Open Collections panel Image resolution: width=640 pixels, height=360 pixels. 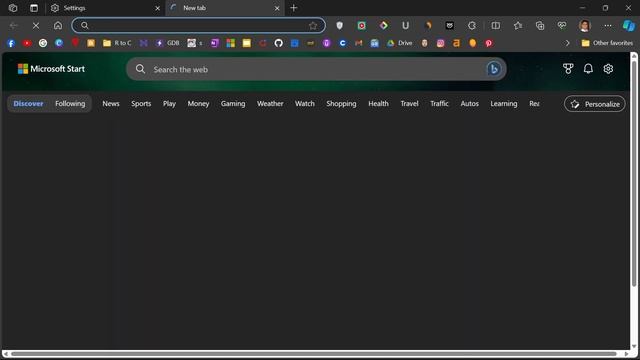(540, 26)
